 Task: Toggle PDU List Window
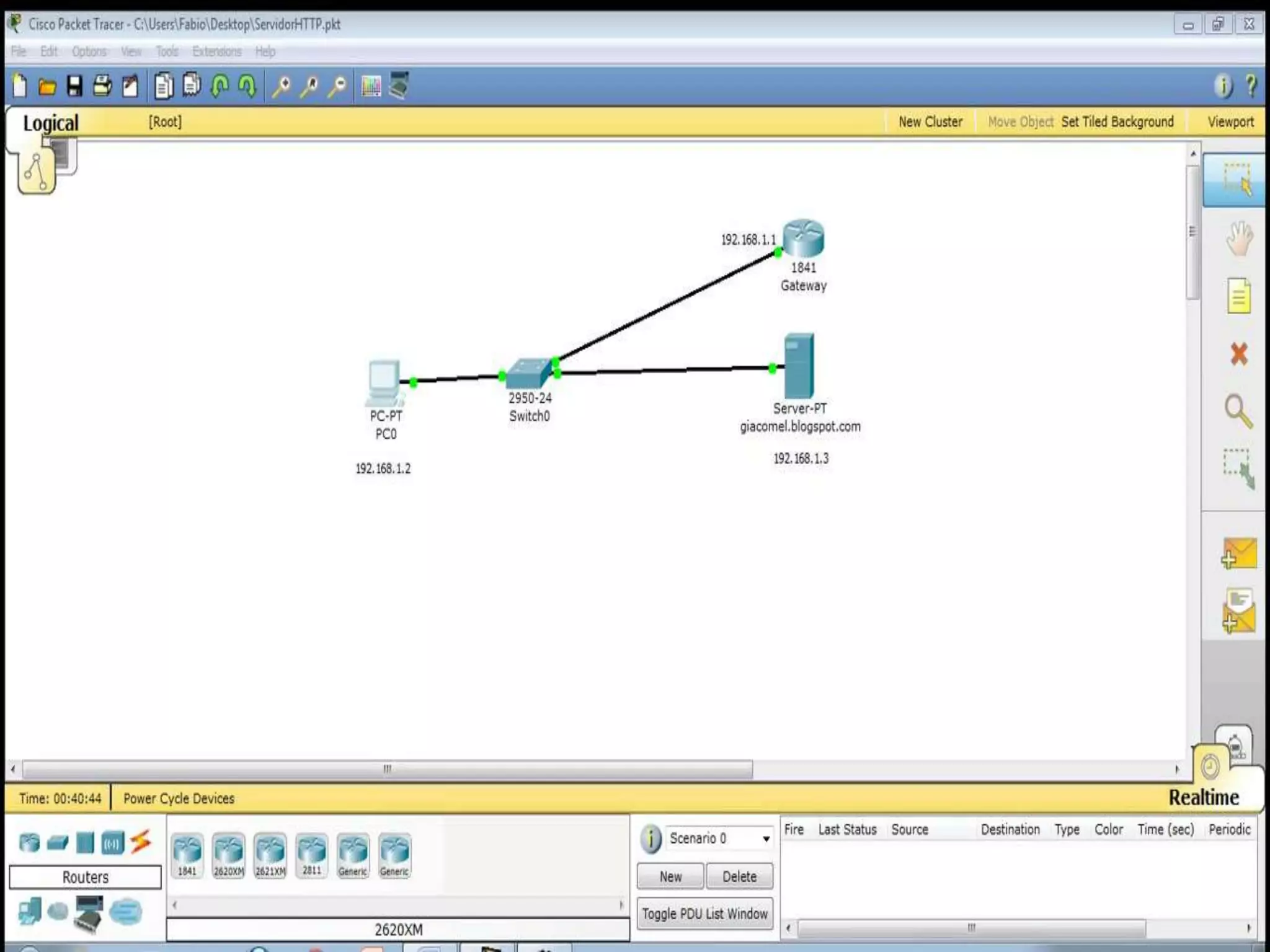(x=704, y=914)
